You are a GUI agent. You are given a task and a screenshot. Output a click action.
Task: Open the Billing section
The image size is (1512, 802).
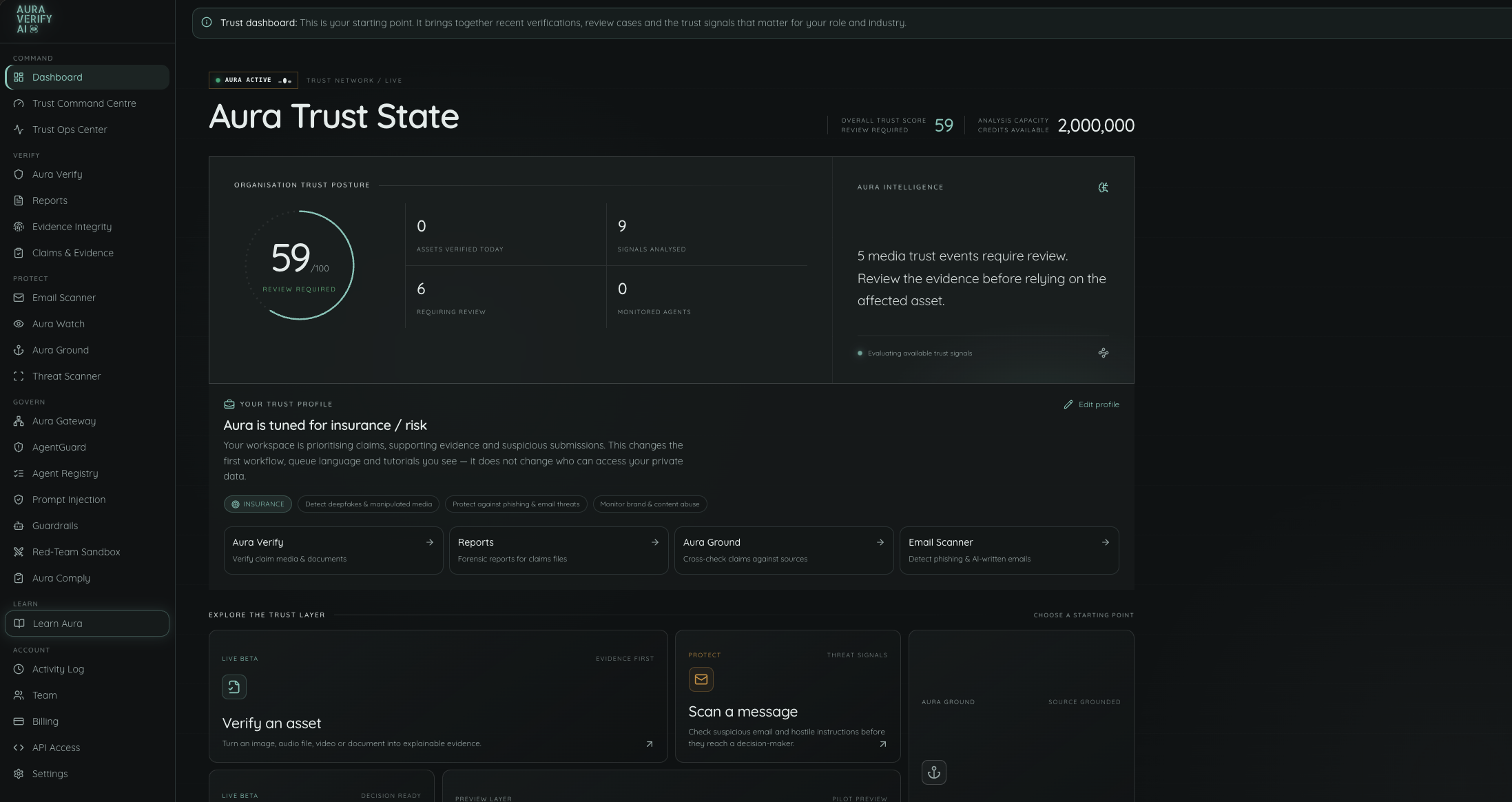87,721
